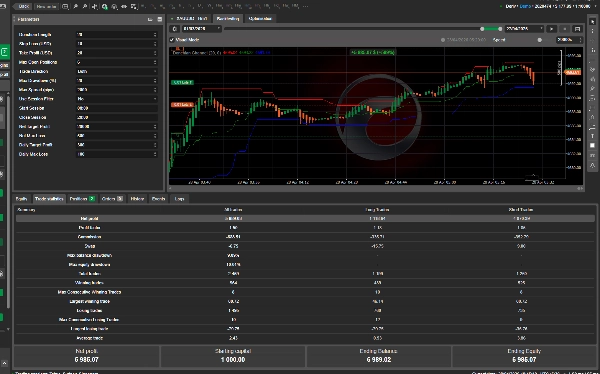
Task: Select the arrow cursor tool in right toolbar
Action: (x=592, y=22)
